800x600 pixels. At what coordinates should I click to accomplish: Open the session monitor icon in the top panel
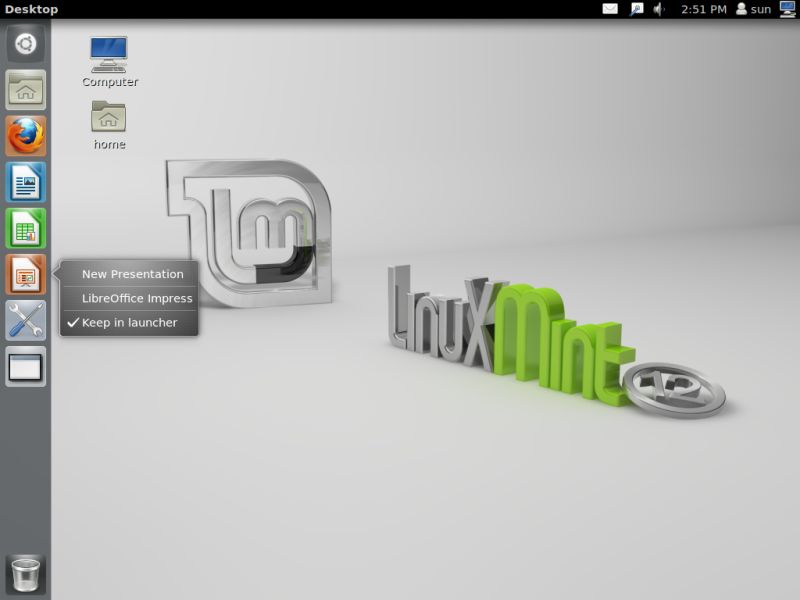[x=788, y=9]
